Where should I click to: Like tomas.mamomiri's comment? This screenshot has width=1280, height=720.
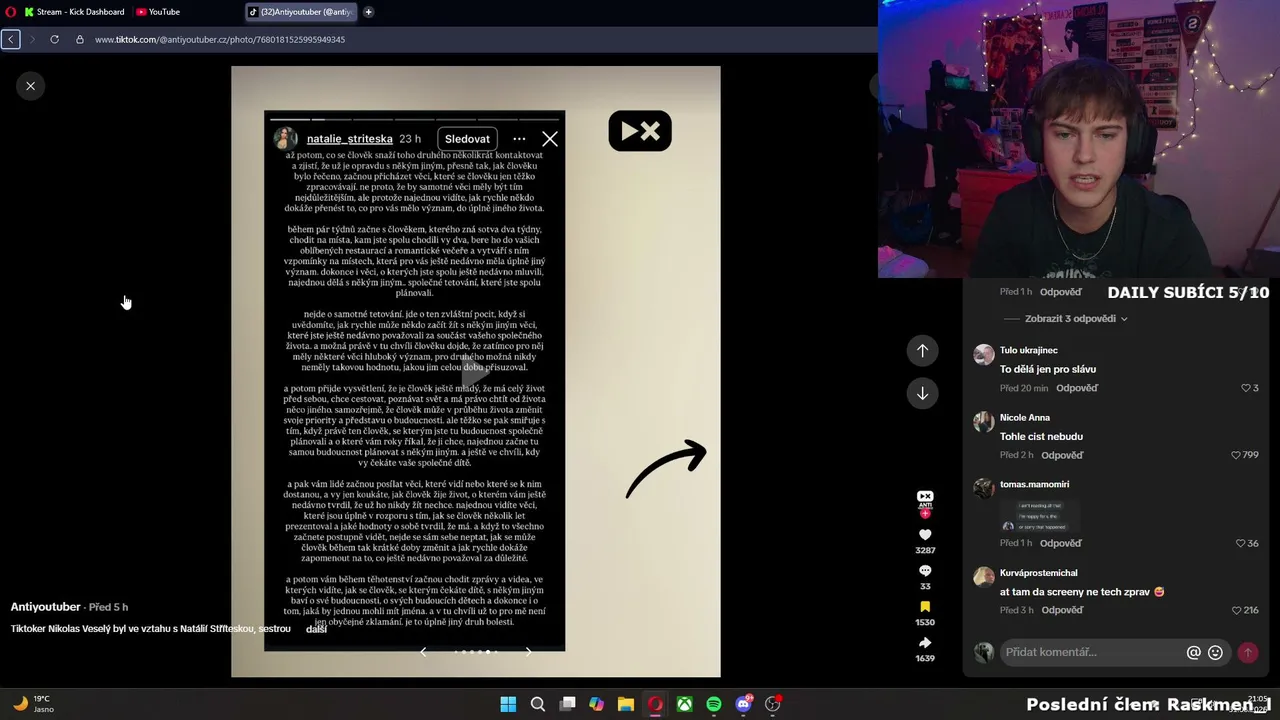point(1240,543)
